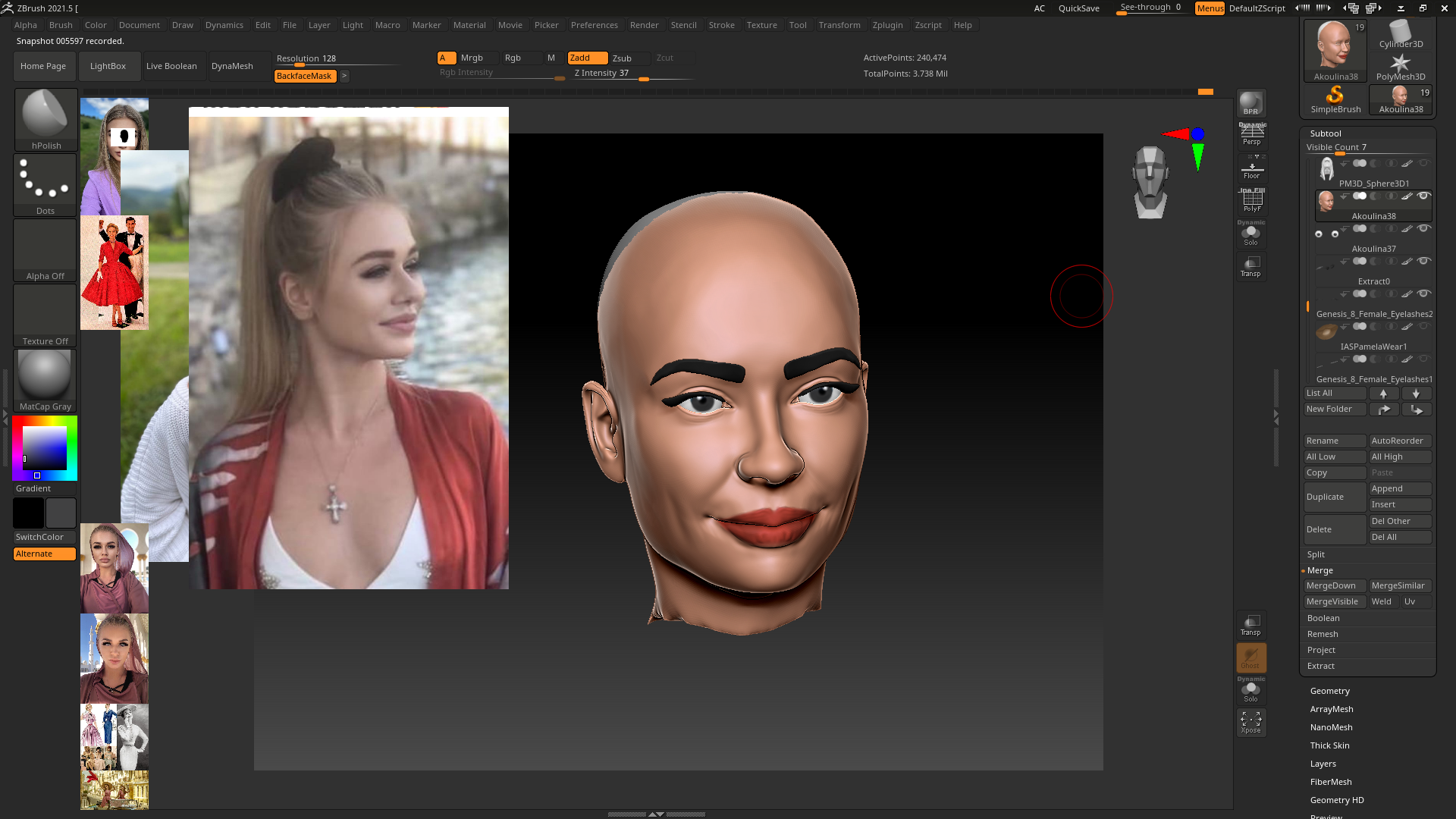This screenshot has width=1456, height=819.
Task: Expand the Extract subtool section
Action: coord(1320,666)
